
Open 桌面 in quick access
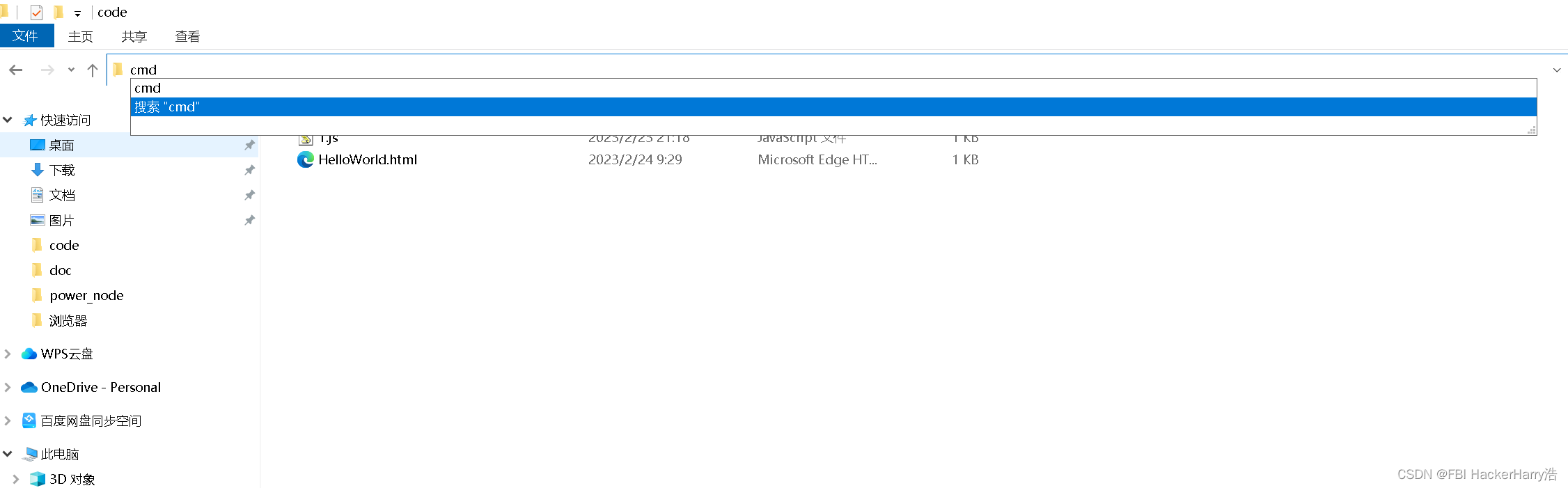(x=61, y=145)
